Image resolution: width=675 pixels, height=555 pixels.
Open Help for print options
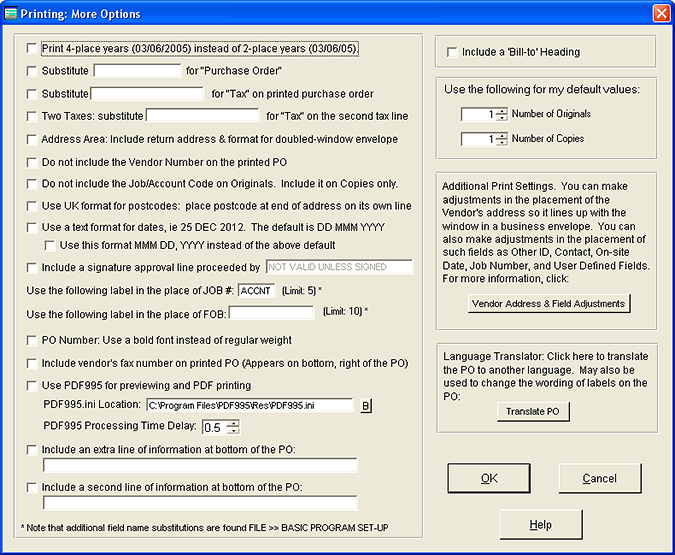click(540, 525)
